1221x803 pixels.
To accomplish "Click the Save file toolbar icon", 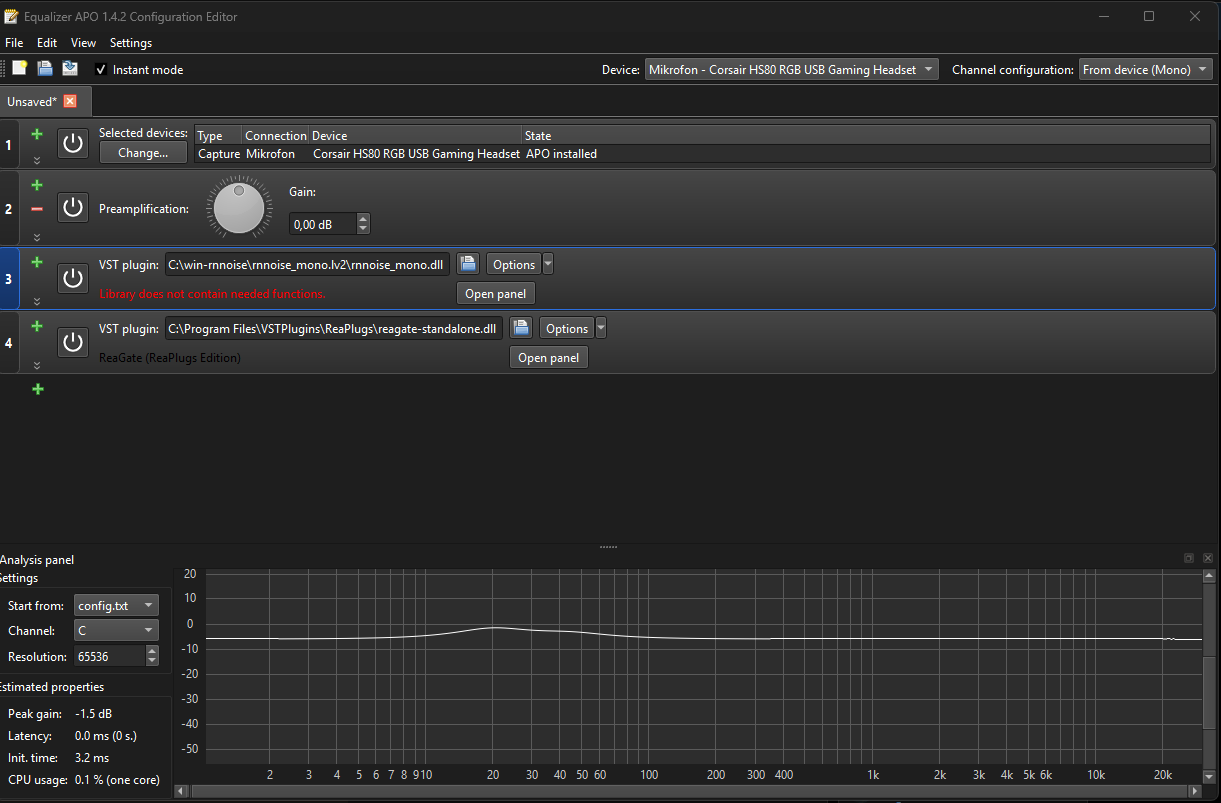I will click(70, 69).
